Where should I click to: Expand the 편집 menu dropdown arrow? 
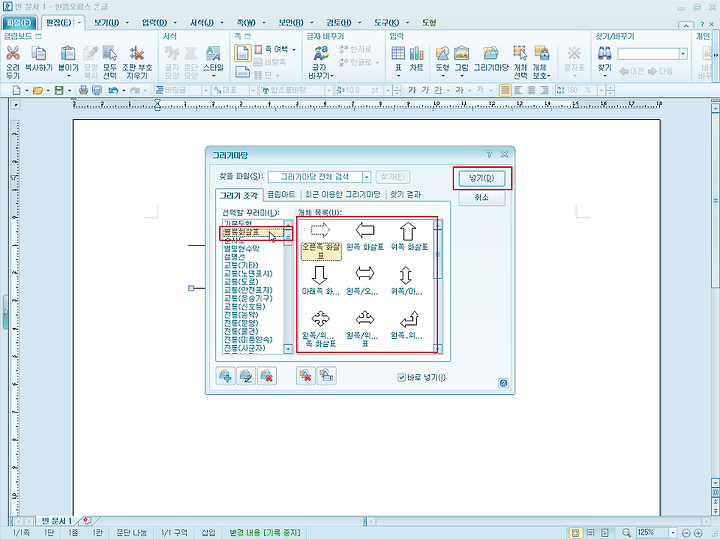point(79,22)
